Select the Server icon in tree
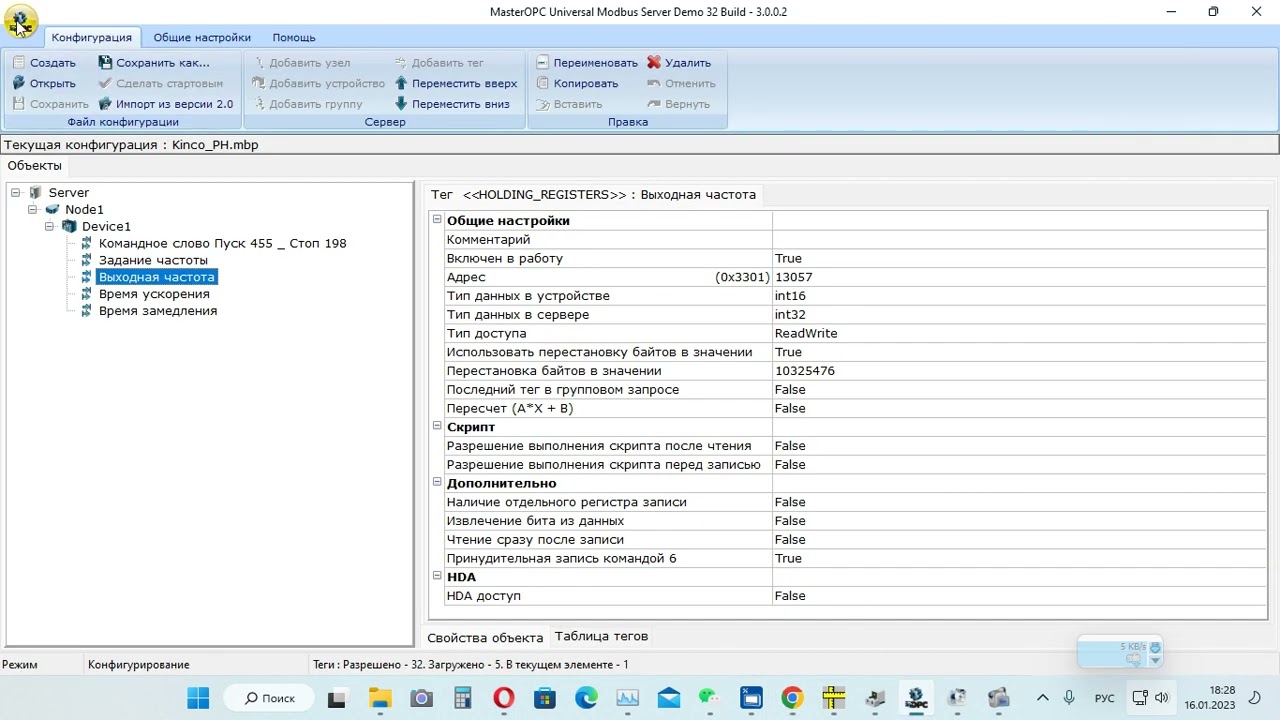This screenshot has height=720, width=1280. 36,192
